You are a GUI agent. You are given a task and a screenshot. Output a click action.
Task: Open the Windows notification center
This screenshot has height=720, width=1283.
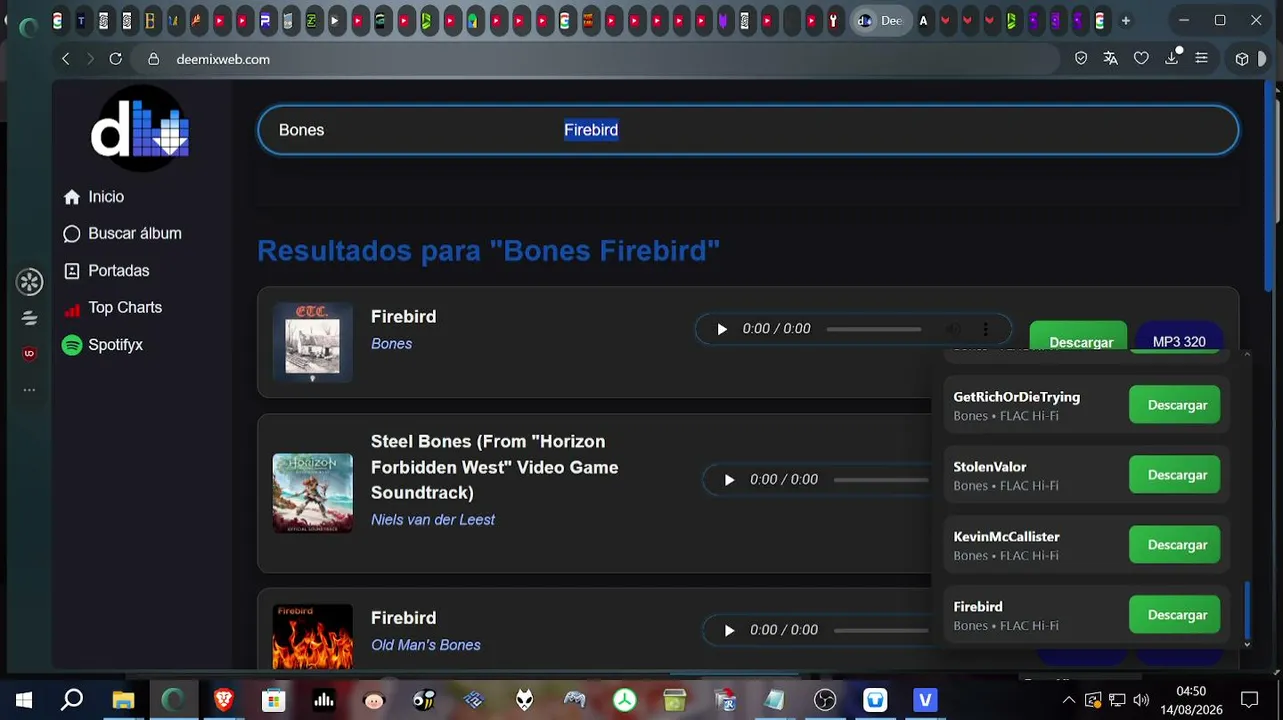1249,700
